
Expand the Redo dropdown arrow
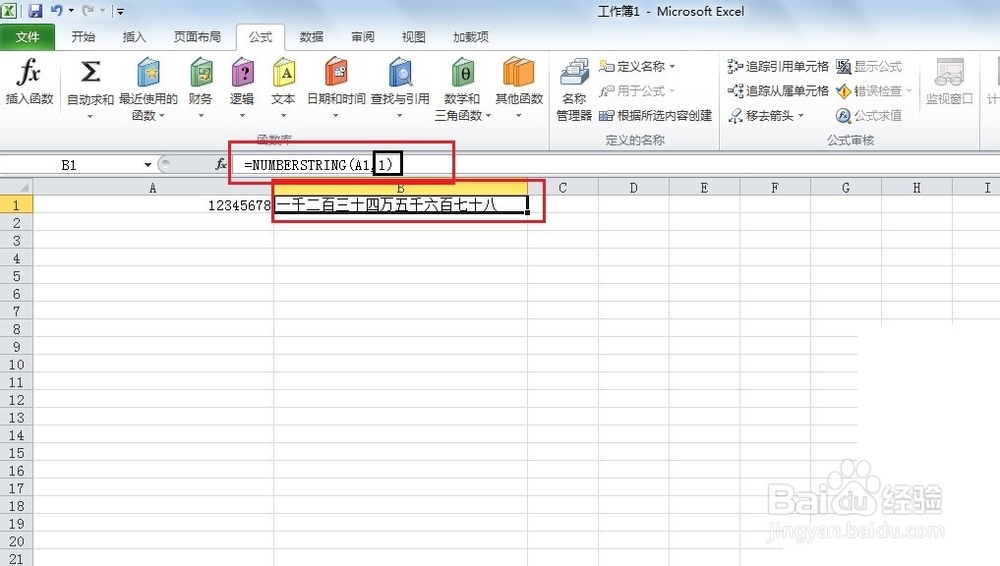(102, 11)
